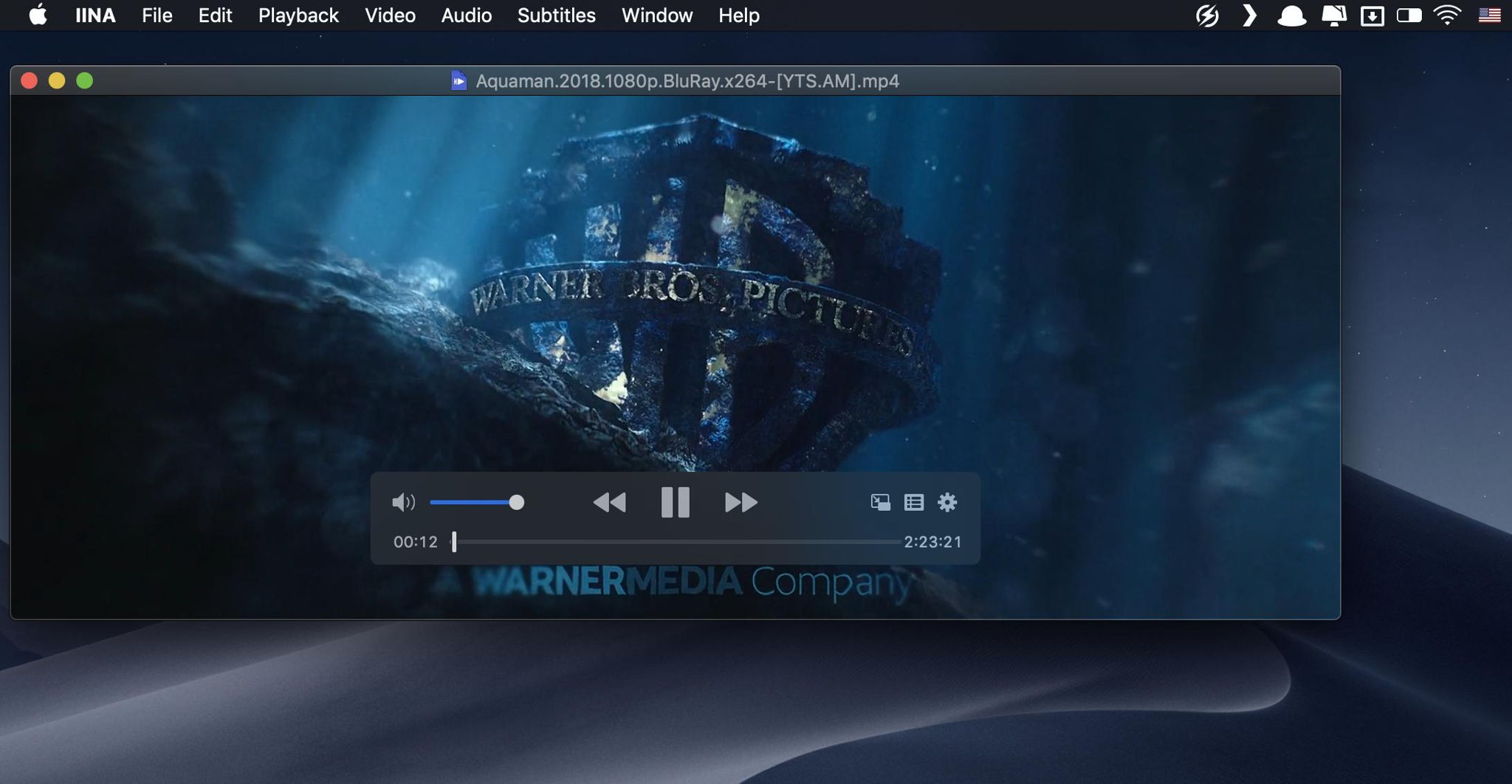Open the hat-shaped menu bar icon
This screenshot has height=784, width=1512.
(1291, 16)
